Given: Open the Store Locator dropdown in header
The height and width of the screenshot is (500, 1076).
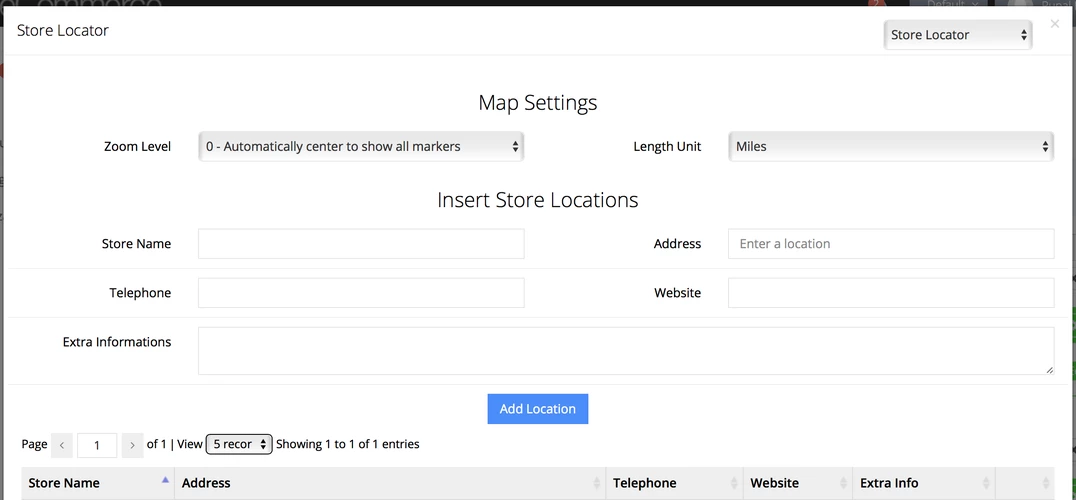Looking at the screenshot, I should [x=957, y=35].
